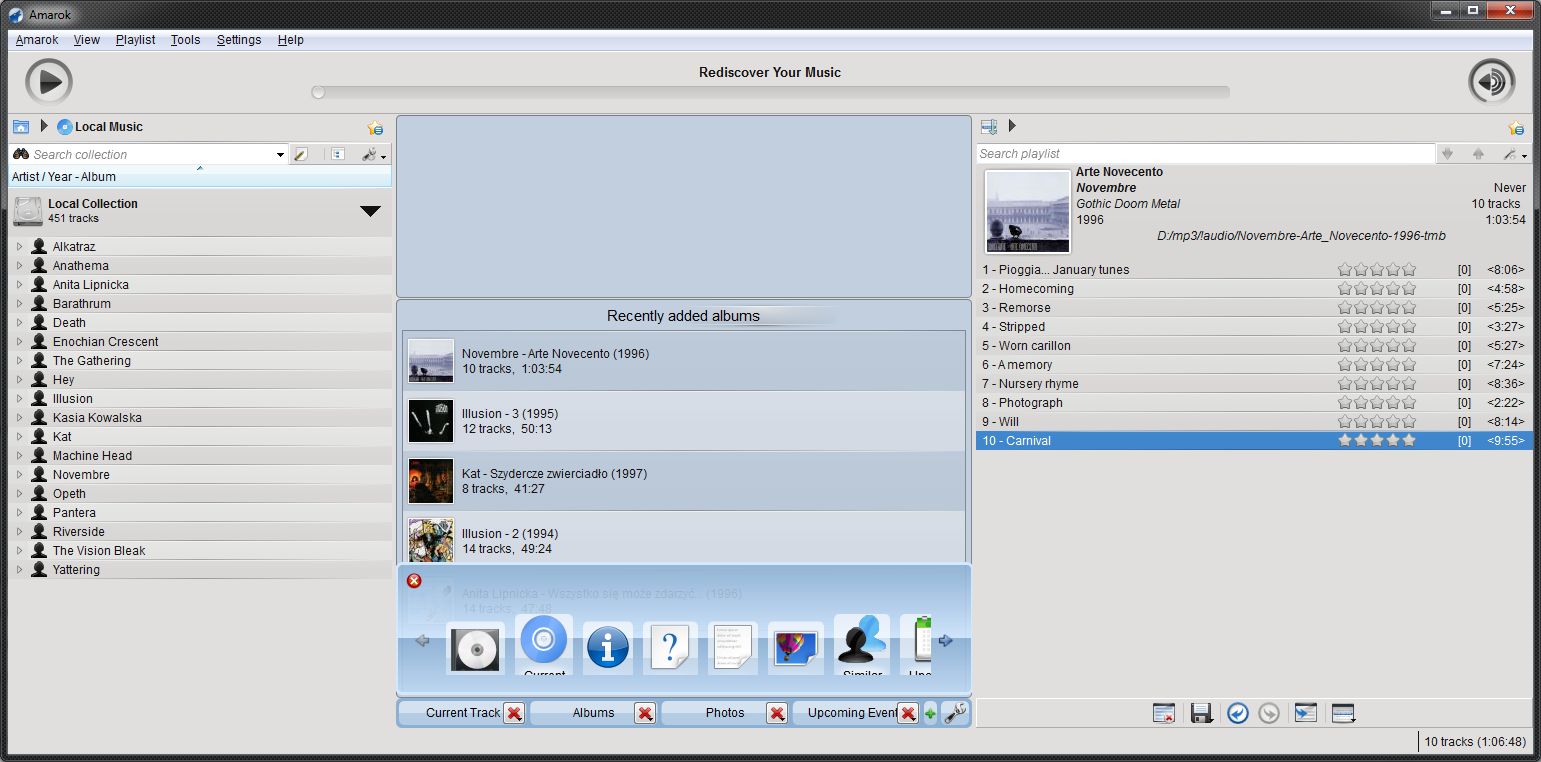Go to the media sources home folder icon
1541x762 pixels.
(21, 127)
